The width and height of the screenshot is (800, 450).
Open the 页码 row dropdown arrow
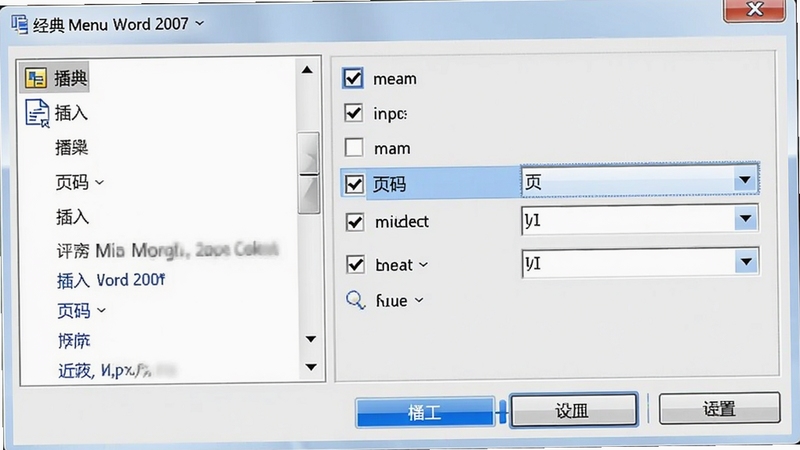point(745,180)
